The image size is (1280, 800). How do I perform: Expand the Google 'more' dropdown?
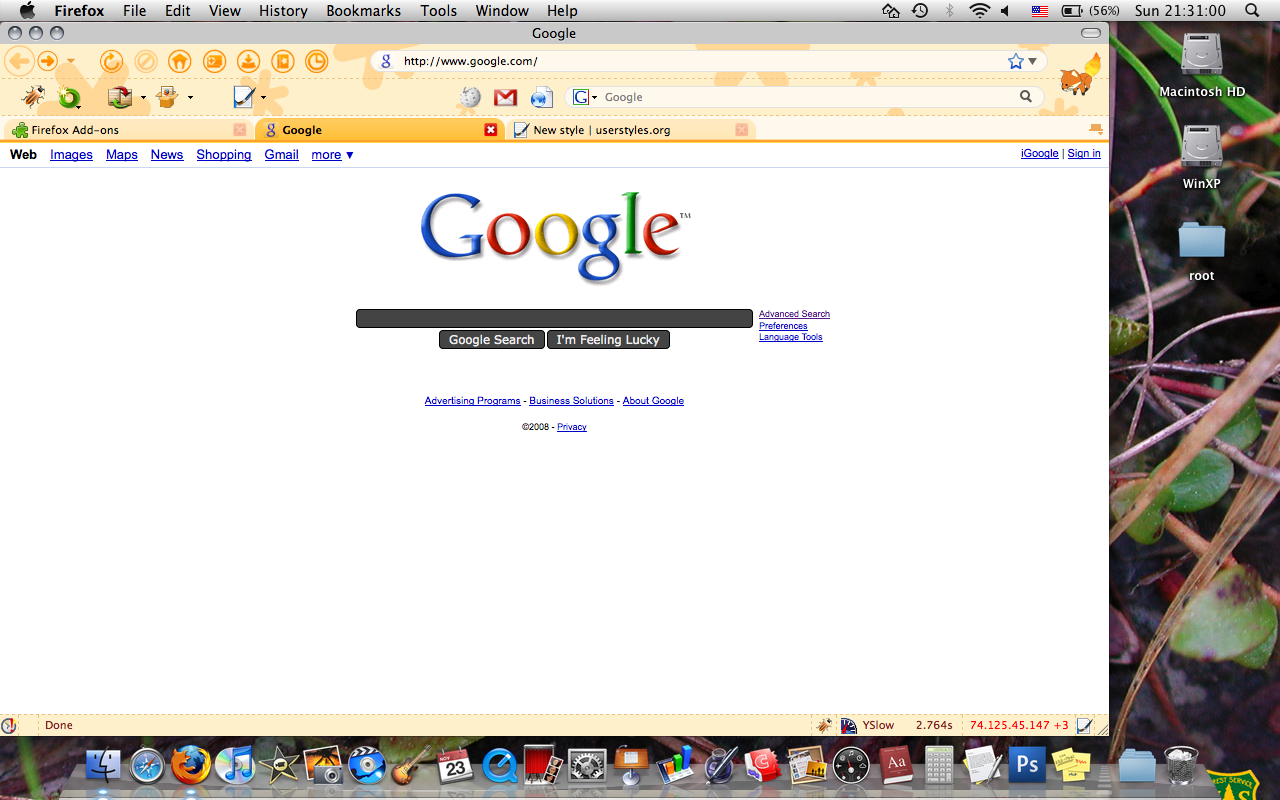pos(333,155)
